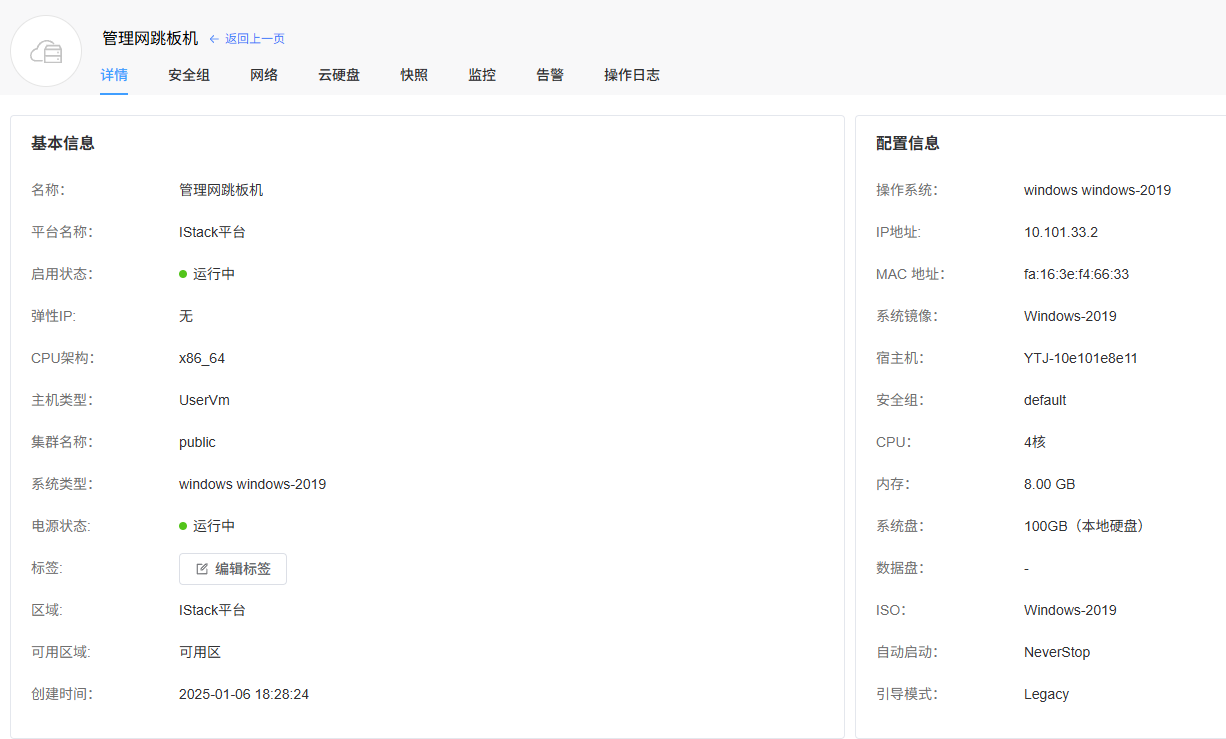Click the MAC address fa:16:3e:f4:66:33
This screenshot has width=1226, height=739.
point(1076,274)
